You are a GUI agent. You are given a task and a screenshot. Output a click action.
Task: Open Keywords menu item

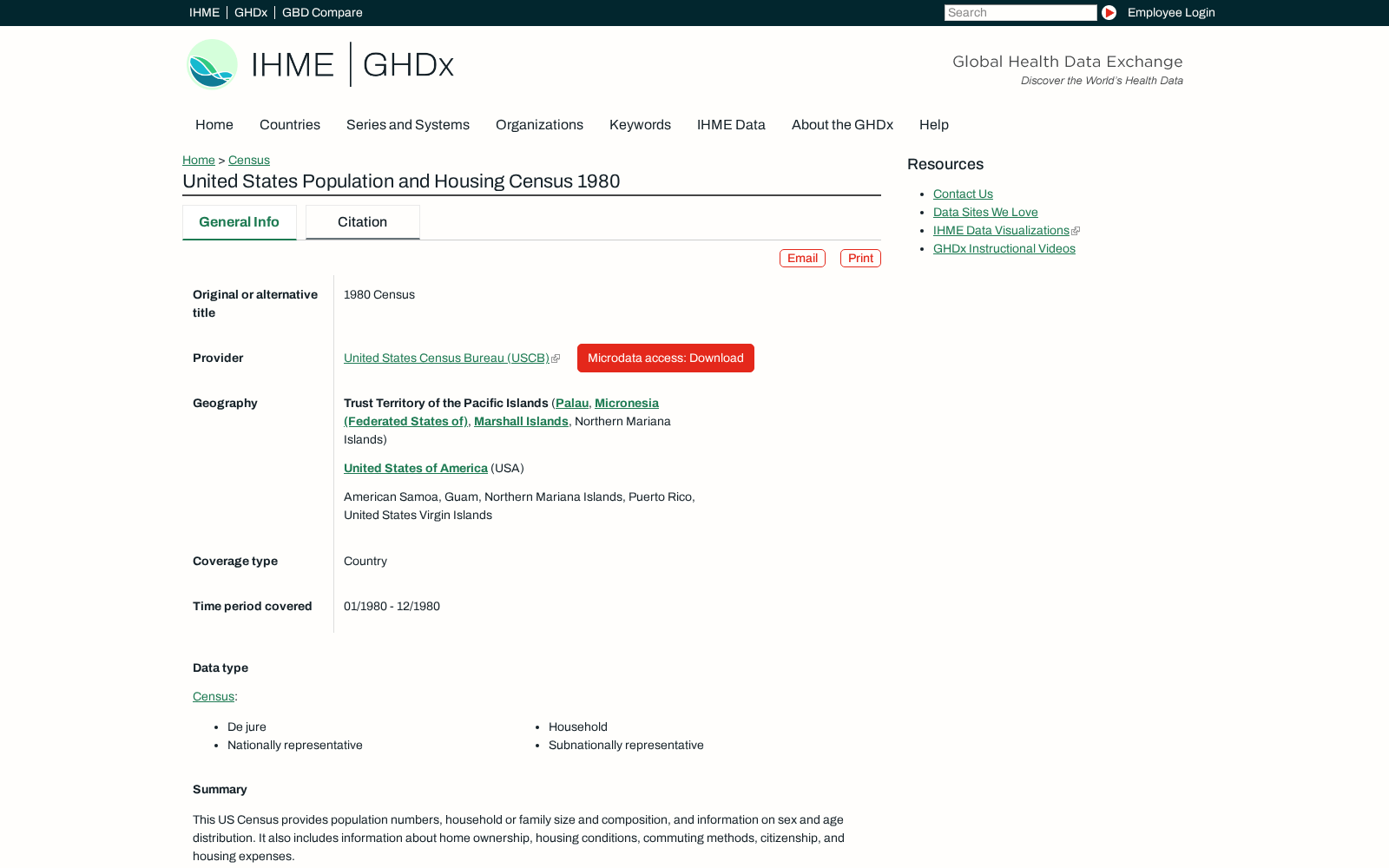coord(640,125)
